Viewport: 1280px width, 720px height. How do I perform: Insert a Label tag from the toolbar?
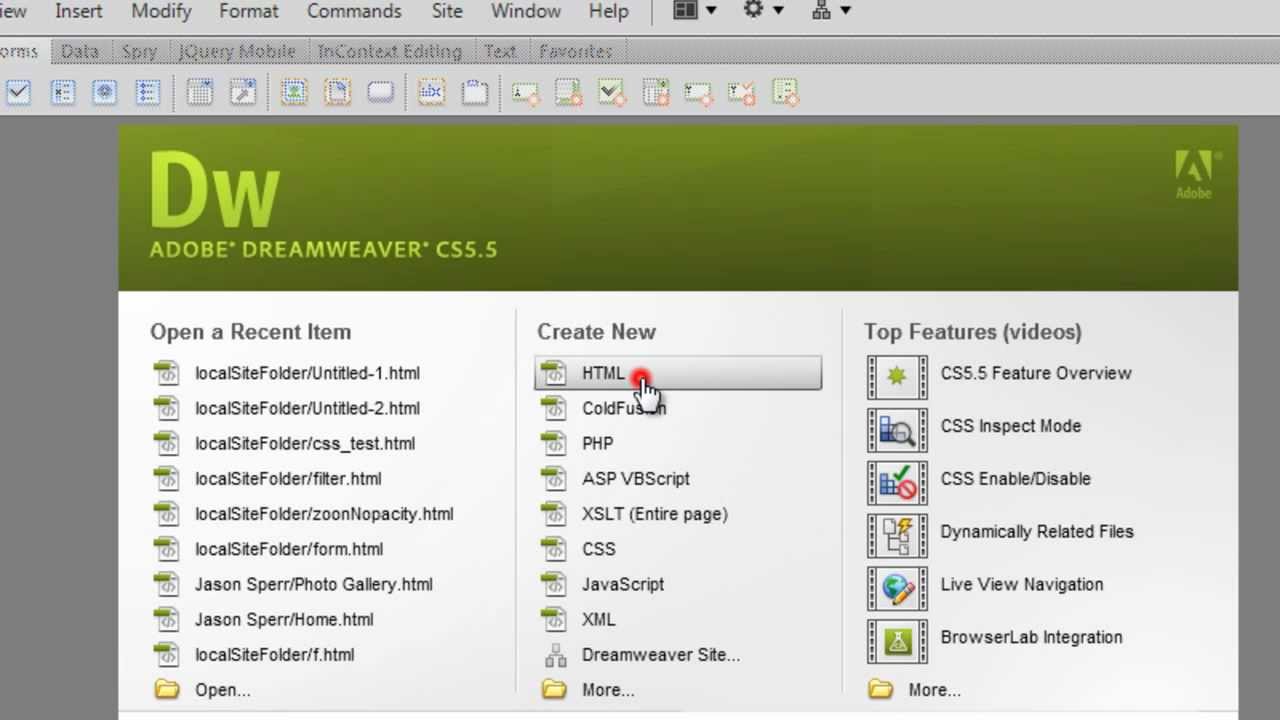[431, 93]
